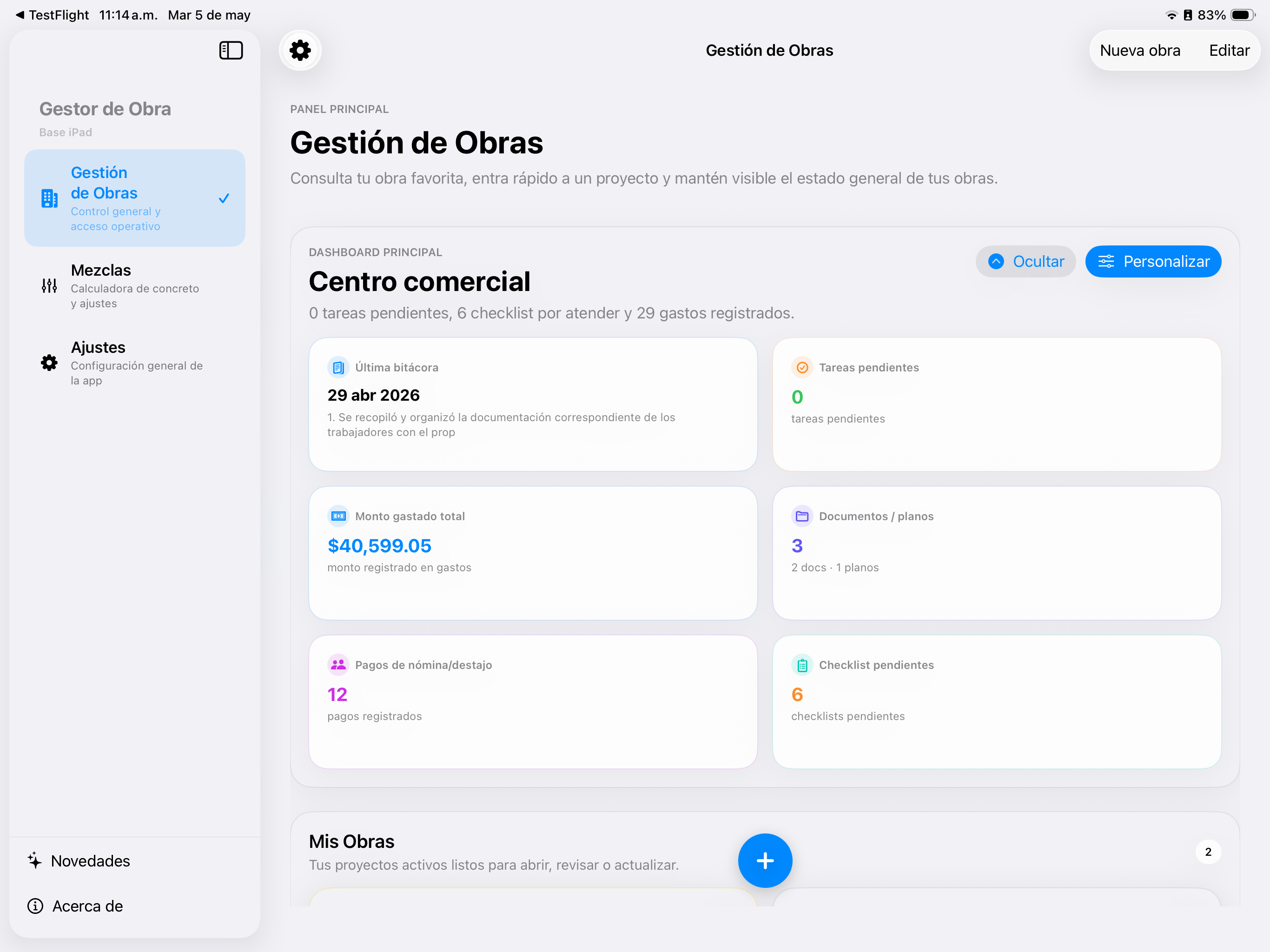Click the Nueva obra button
This screenshot has height=952, width=1270.
pos(1140,51)
